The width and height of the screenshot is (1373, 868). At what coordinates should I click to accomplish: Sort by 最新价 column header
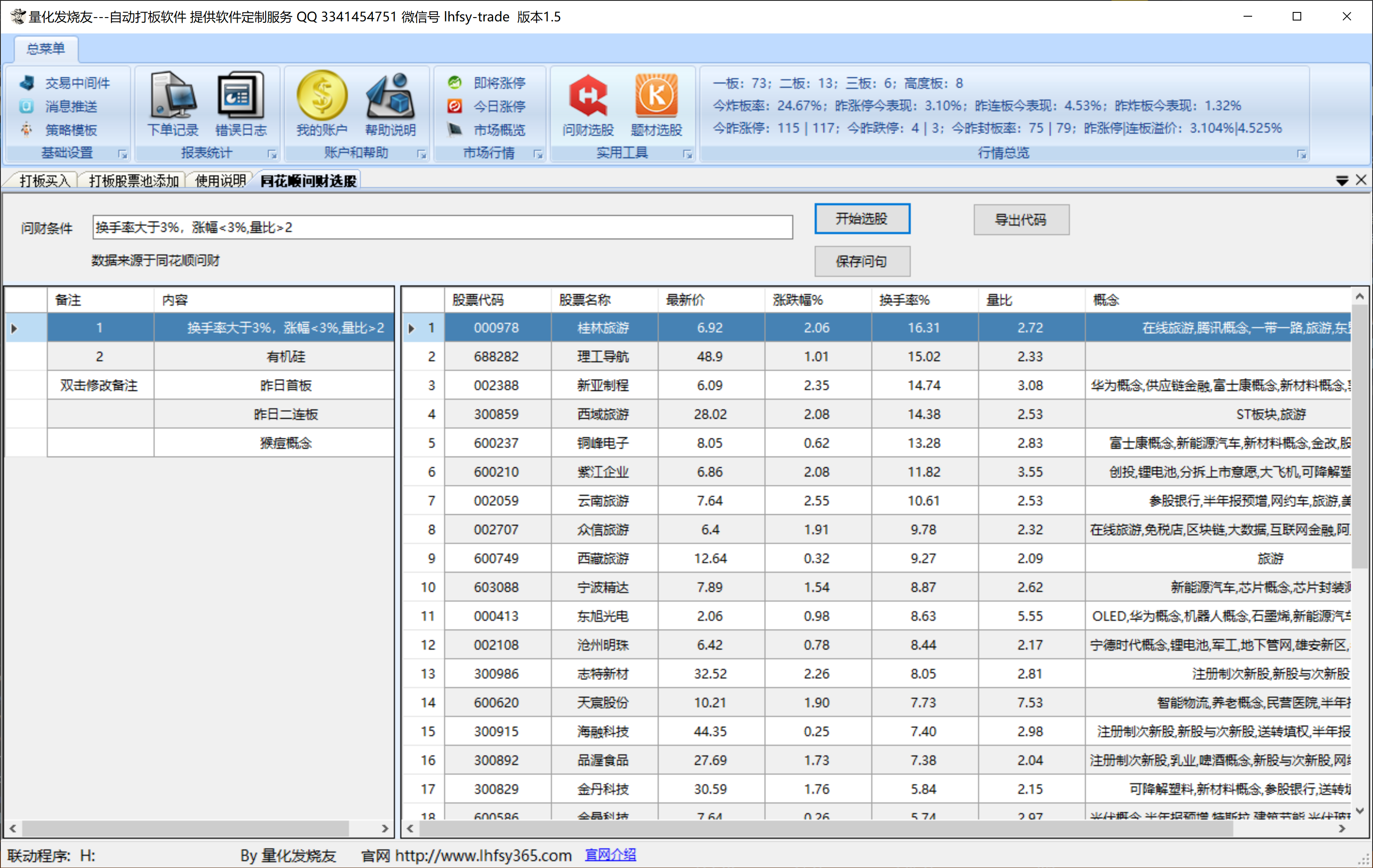(x=711, y=300)
